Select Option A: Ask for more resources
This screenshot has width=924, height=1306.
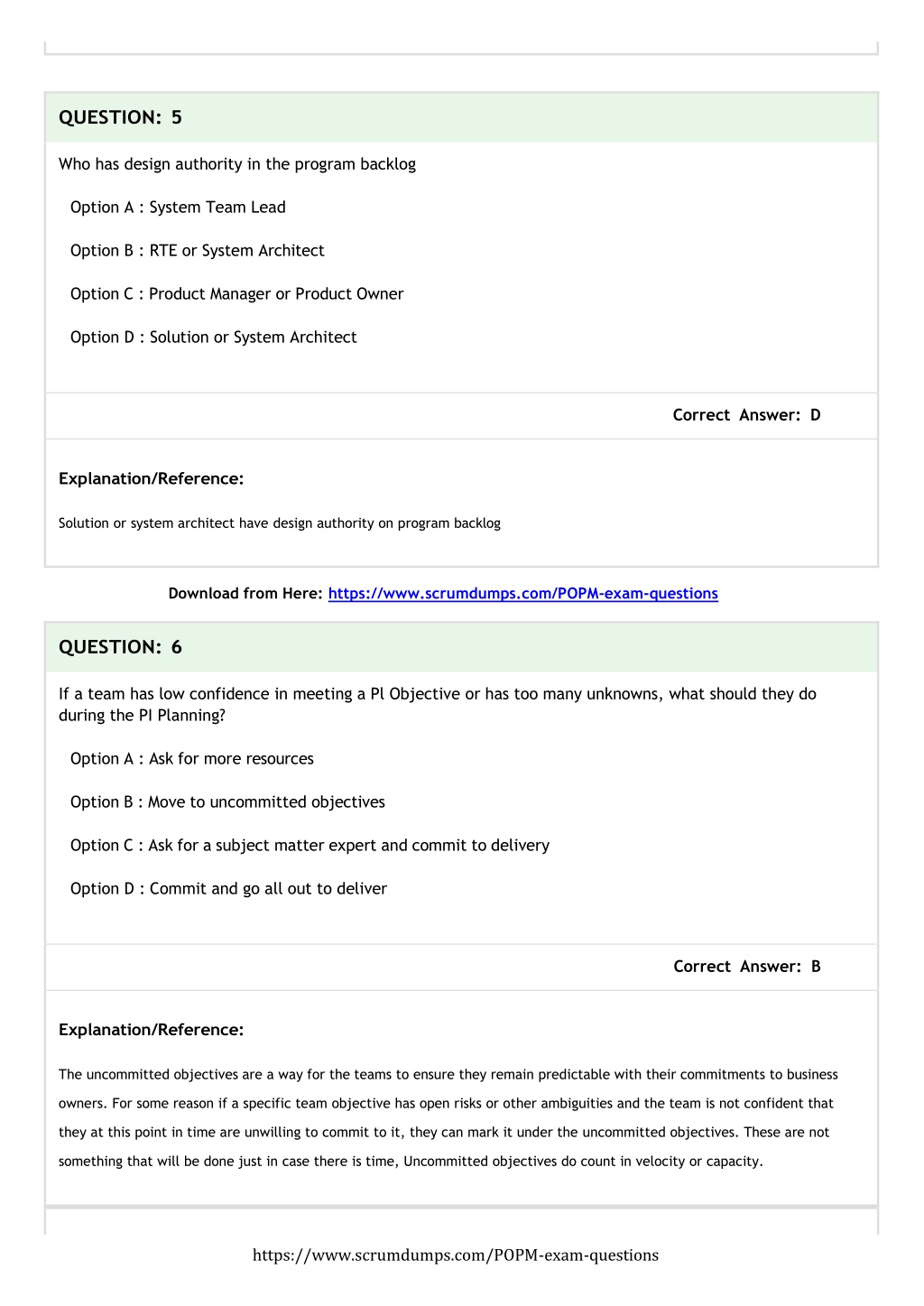pyautogui.click(x=192, y=759)
